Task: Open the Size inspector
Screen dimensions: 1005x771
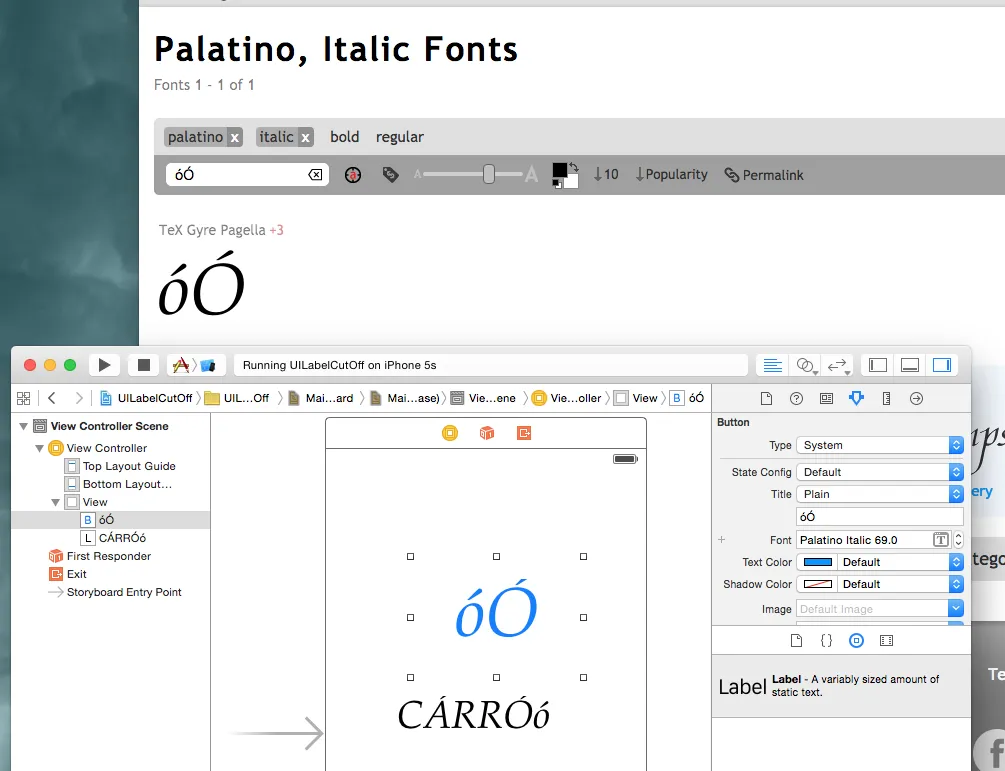Action: point(886,399)
